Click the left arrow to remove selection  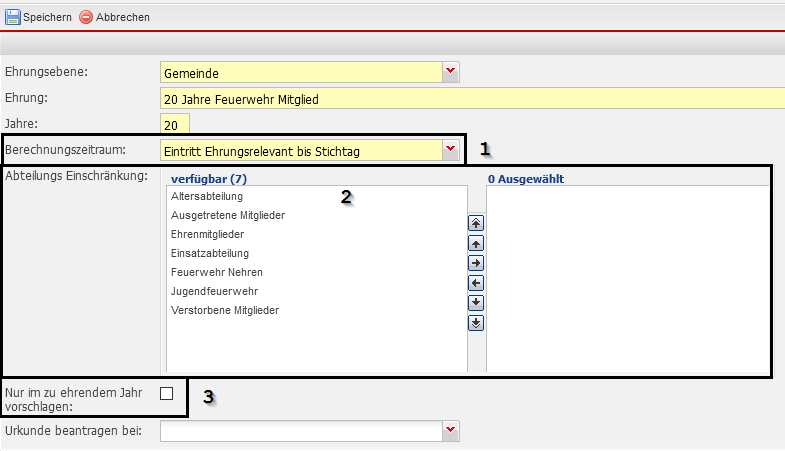[476, 283]
